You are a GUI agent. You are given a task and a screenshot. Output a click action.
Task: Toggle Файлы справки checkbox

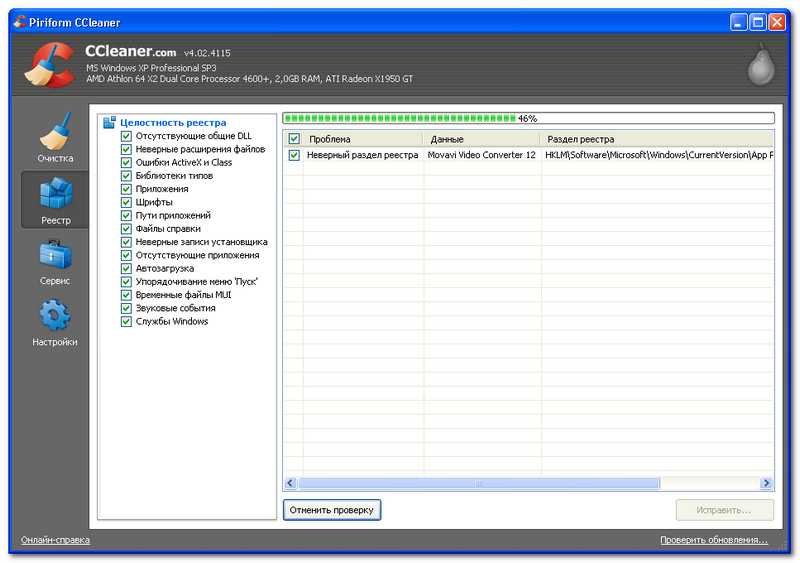pyautogui.click(x=126, y=229)
